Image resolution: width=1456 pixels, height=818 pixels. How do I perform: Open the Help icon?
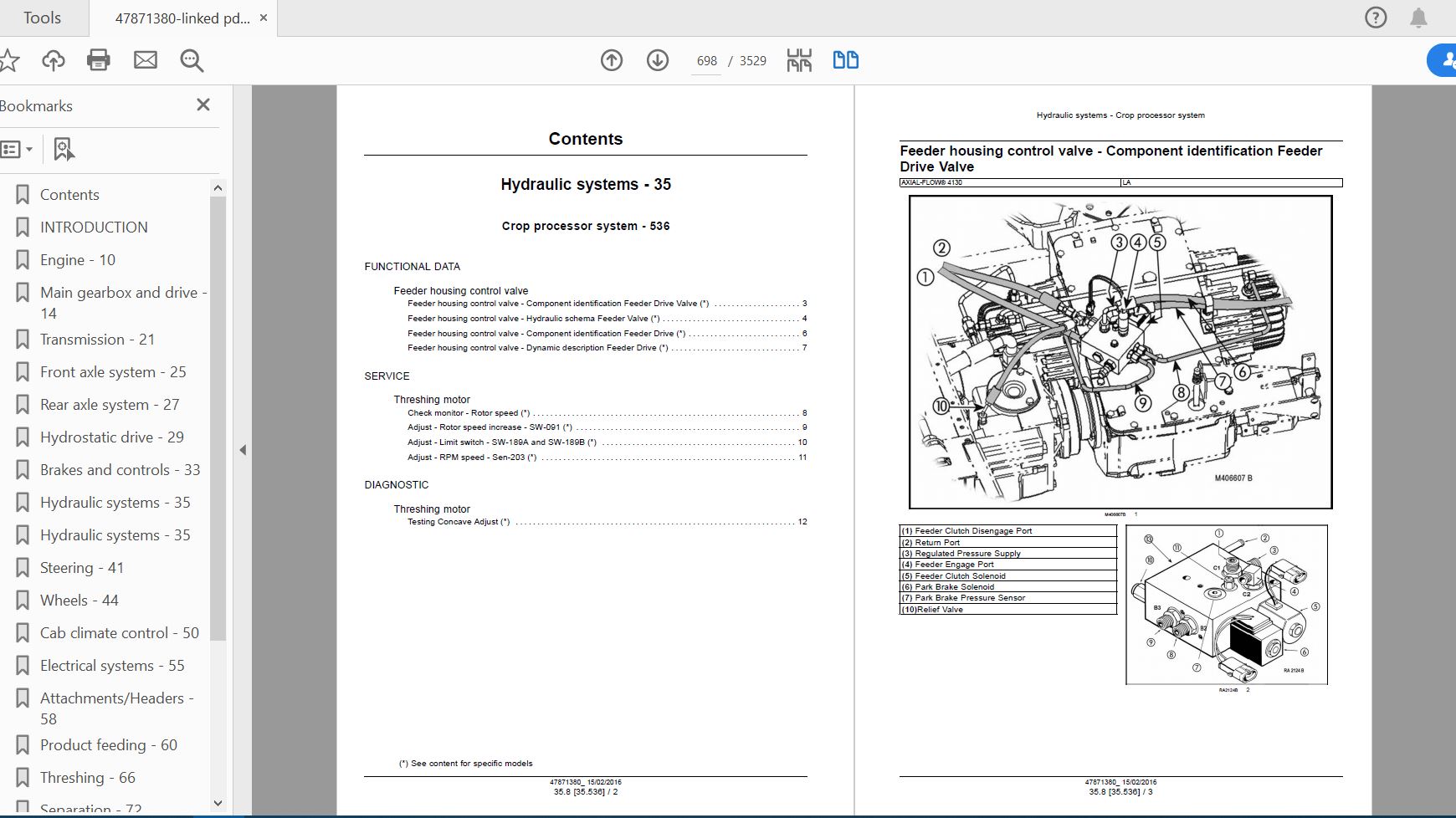(x=1375, y=17)
